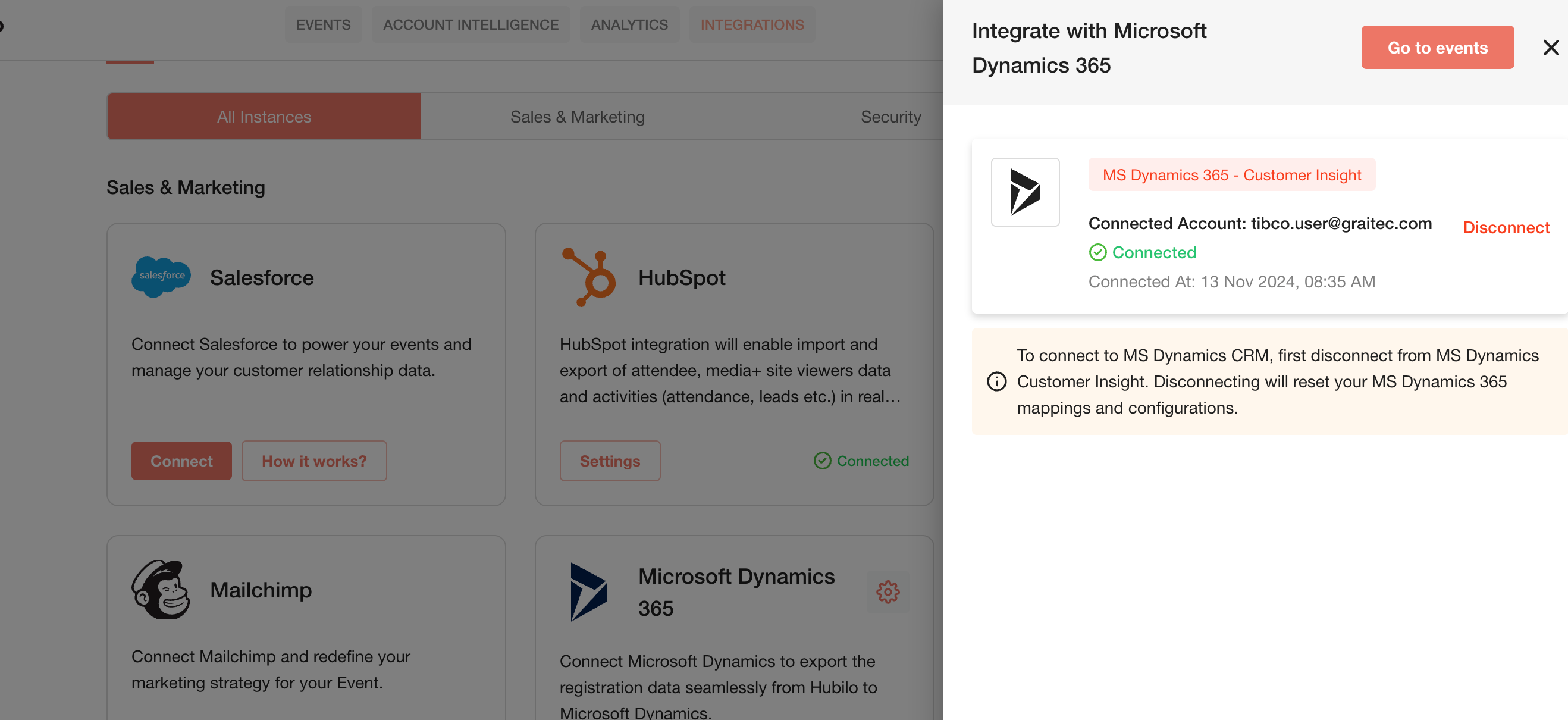Select the connected account email tibco.user@graitec.com

pos(1341,224)
